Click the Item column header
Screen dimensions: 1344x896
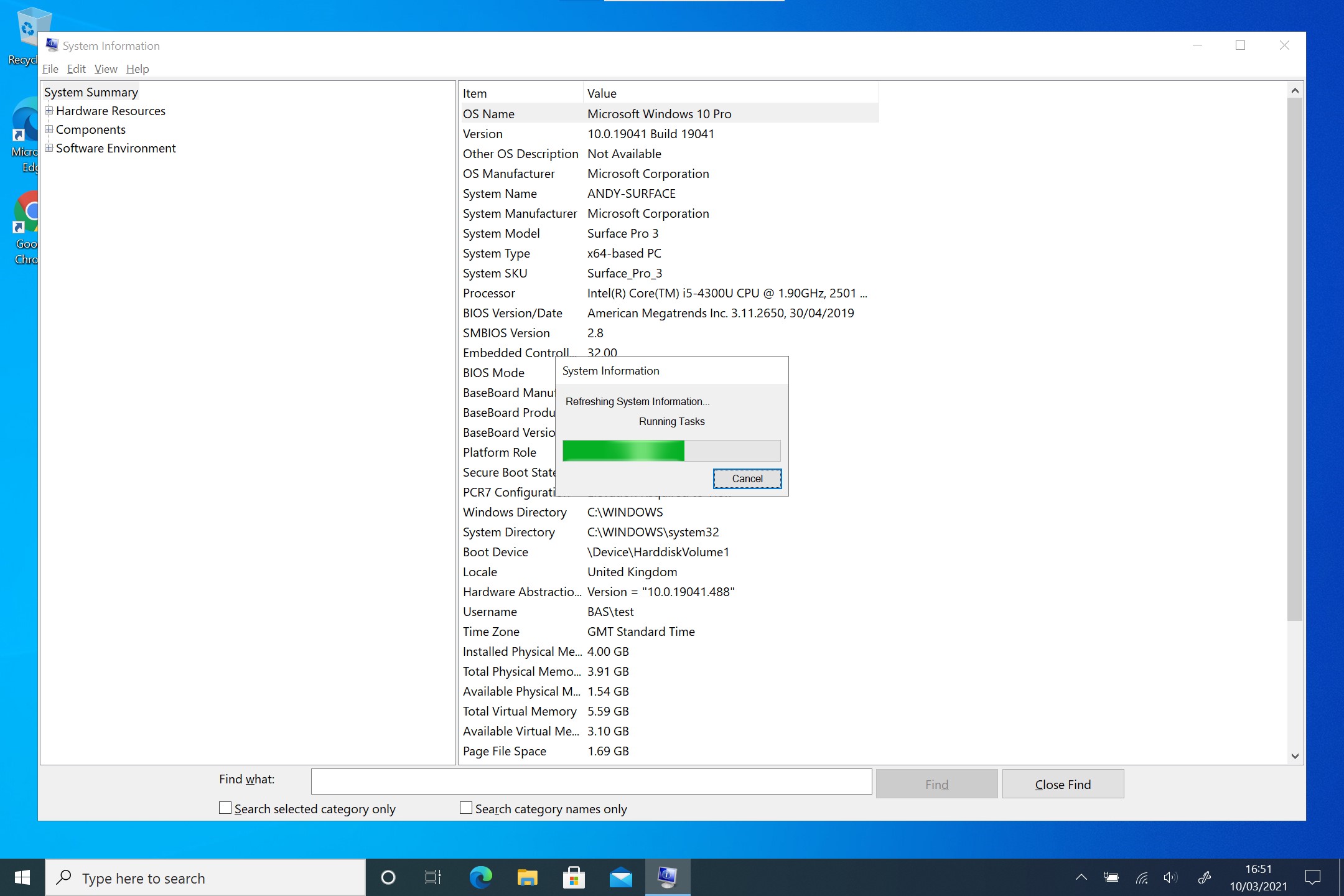(521, 93)
